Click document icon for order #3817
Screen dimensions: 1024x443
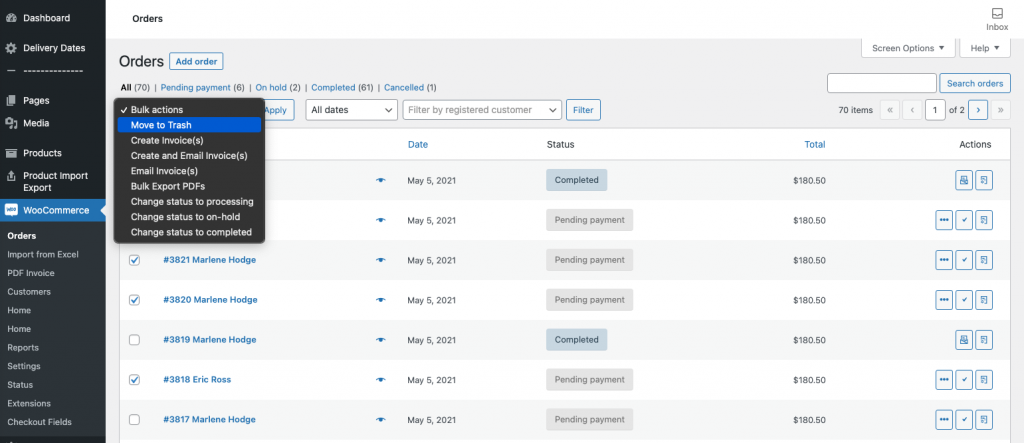[984, 419]
